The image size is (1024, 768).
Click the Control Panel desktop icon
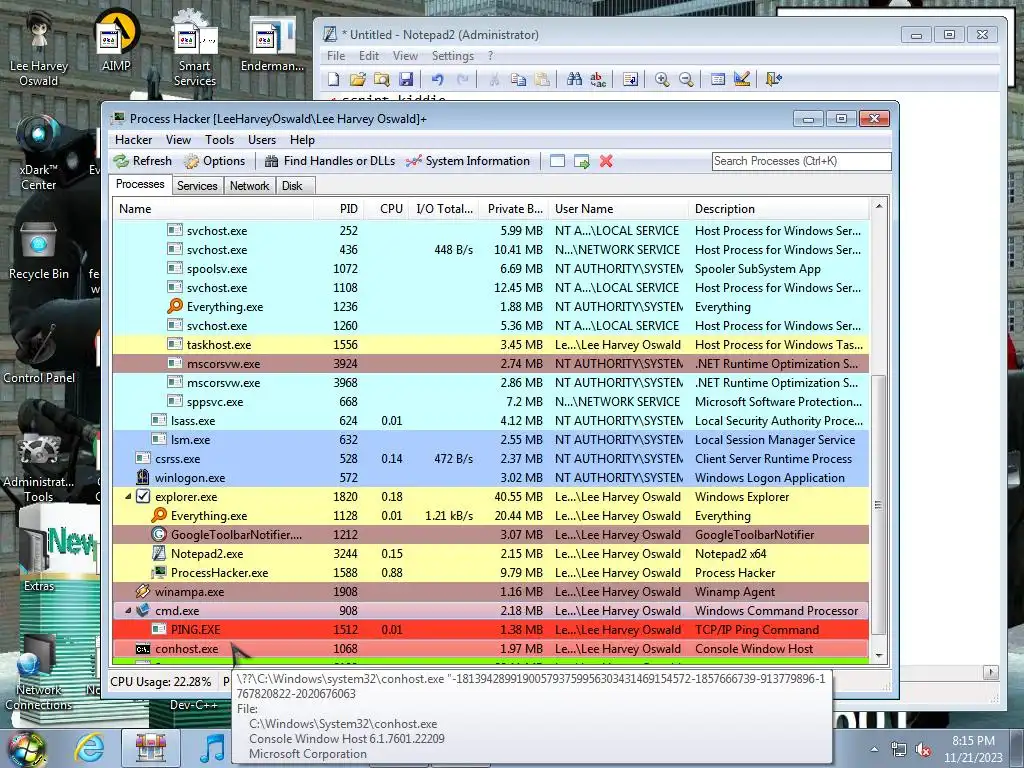[39, 351]
